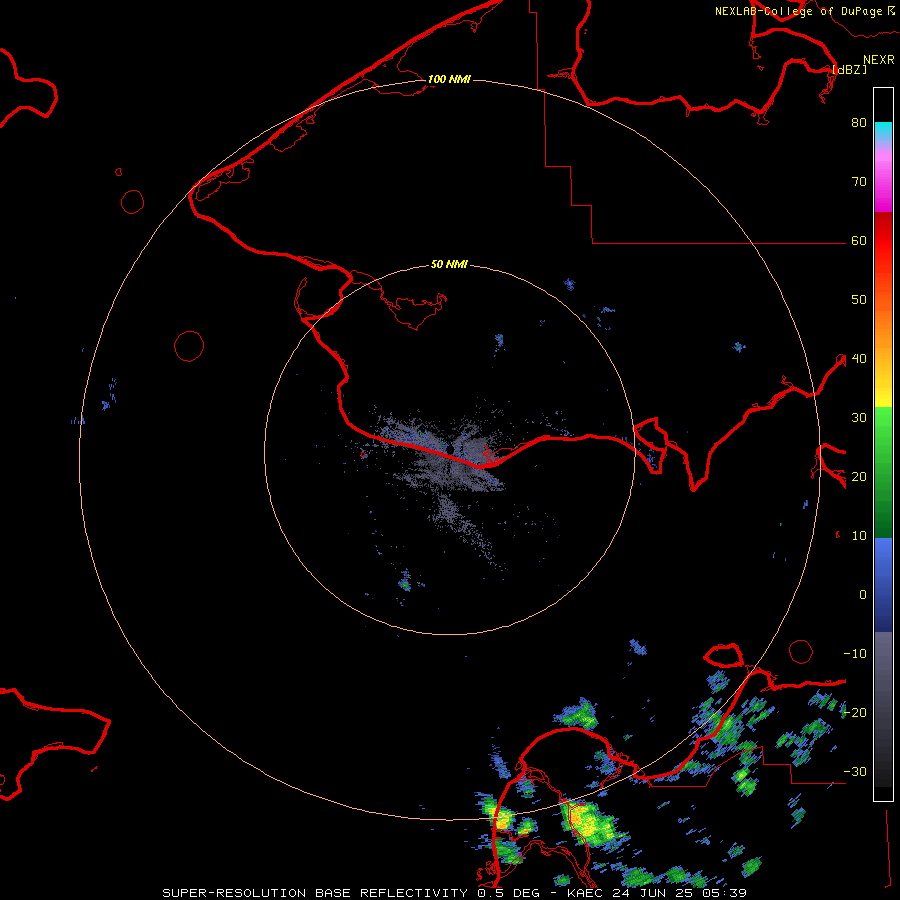Screen dimensions: 900x900
Task: Click the -30 dBZ scale value
Action: [855, 771]
